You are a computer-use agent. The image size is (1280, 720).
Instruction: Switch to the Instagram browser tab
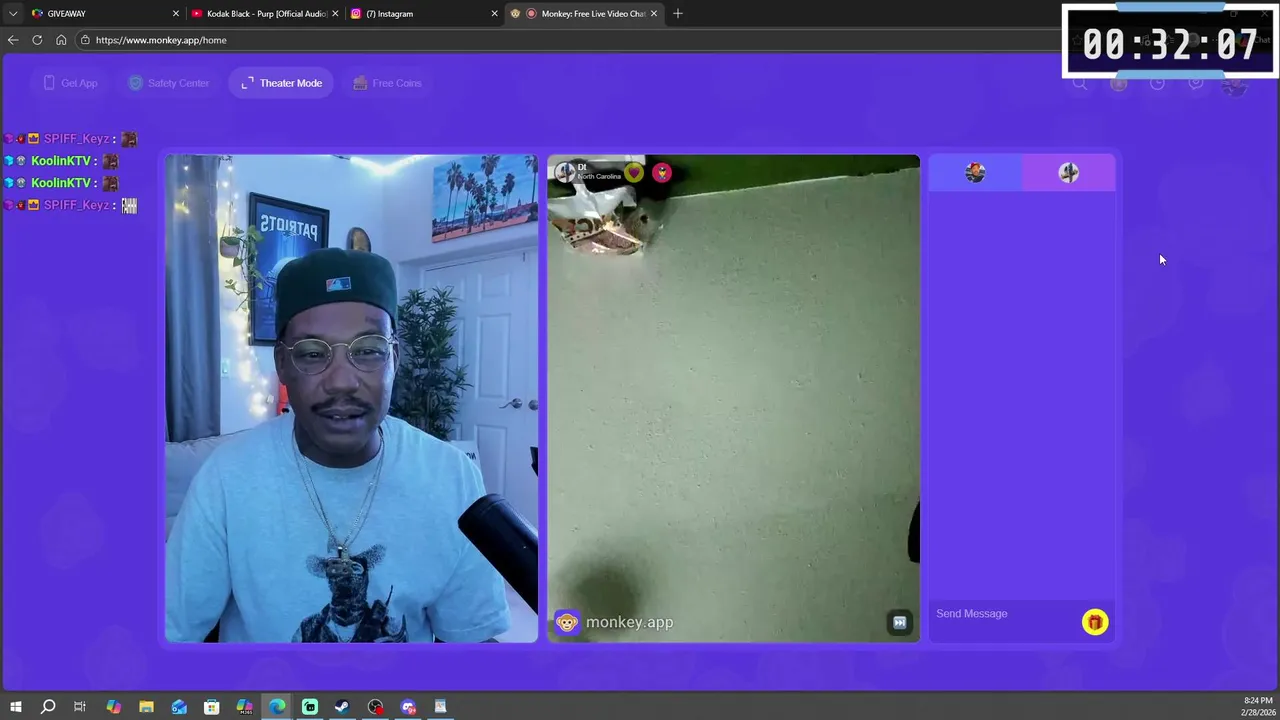pyautogui.click(x=423, y=14)
